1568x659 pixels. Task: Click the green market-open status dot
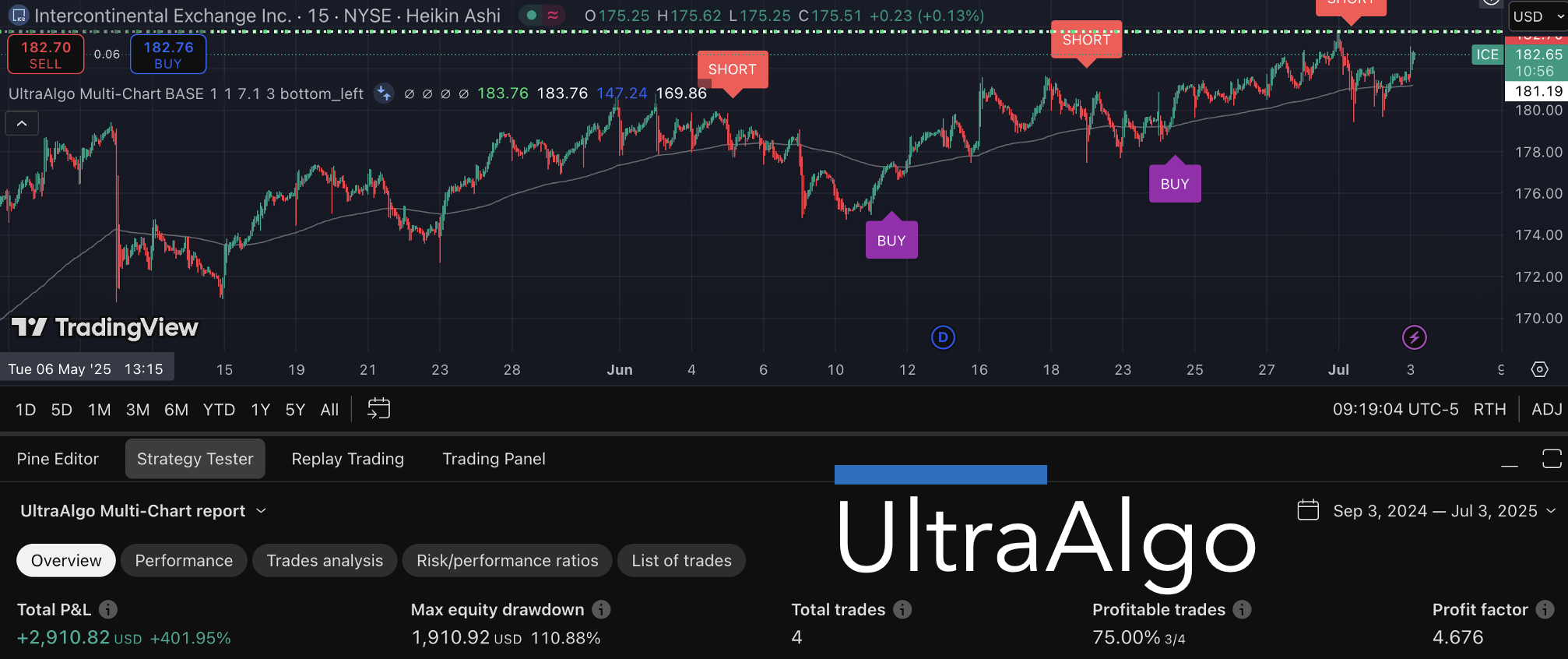tap(532, 15)
